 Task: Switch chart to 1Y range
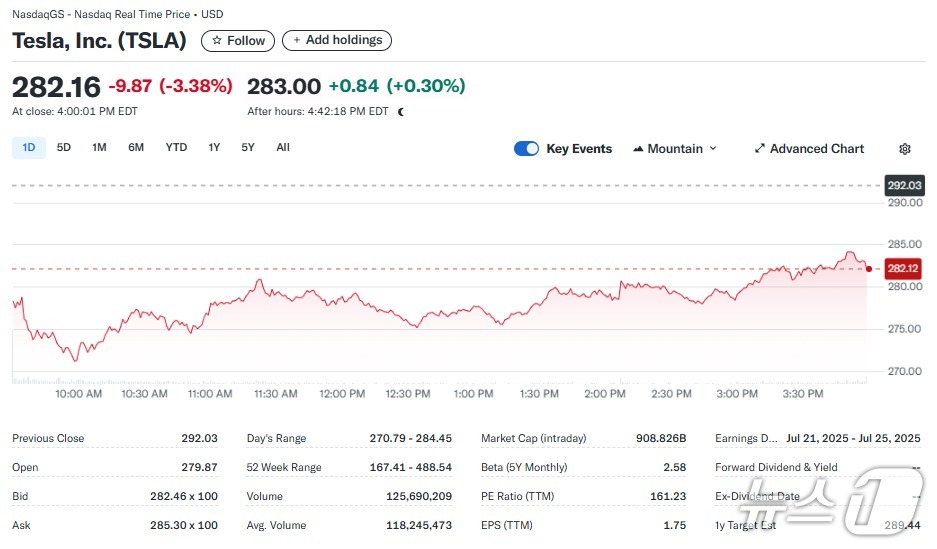(214, 148)
